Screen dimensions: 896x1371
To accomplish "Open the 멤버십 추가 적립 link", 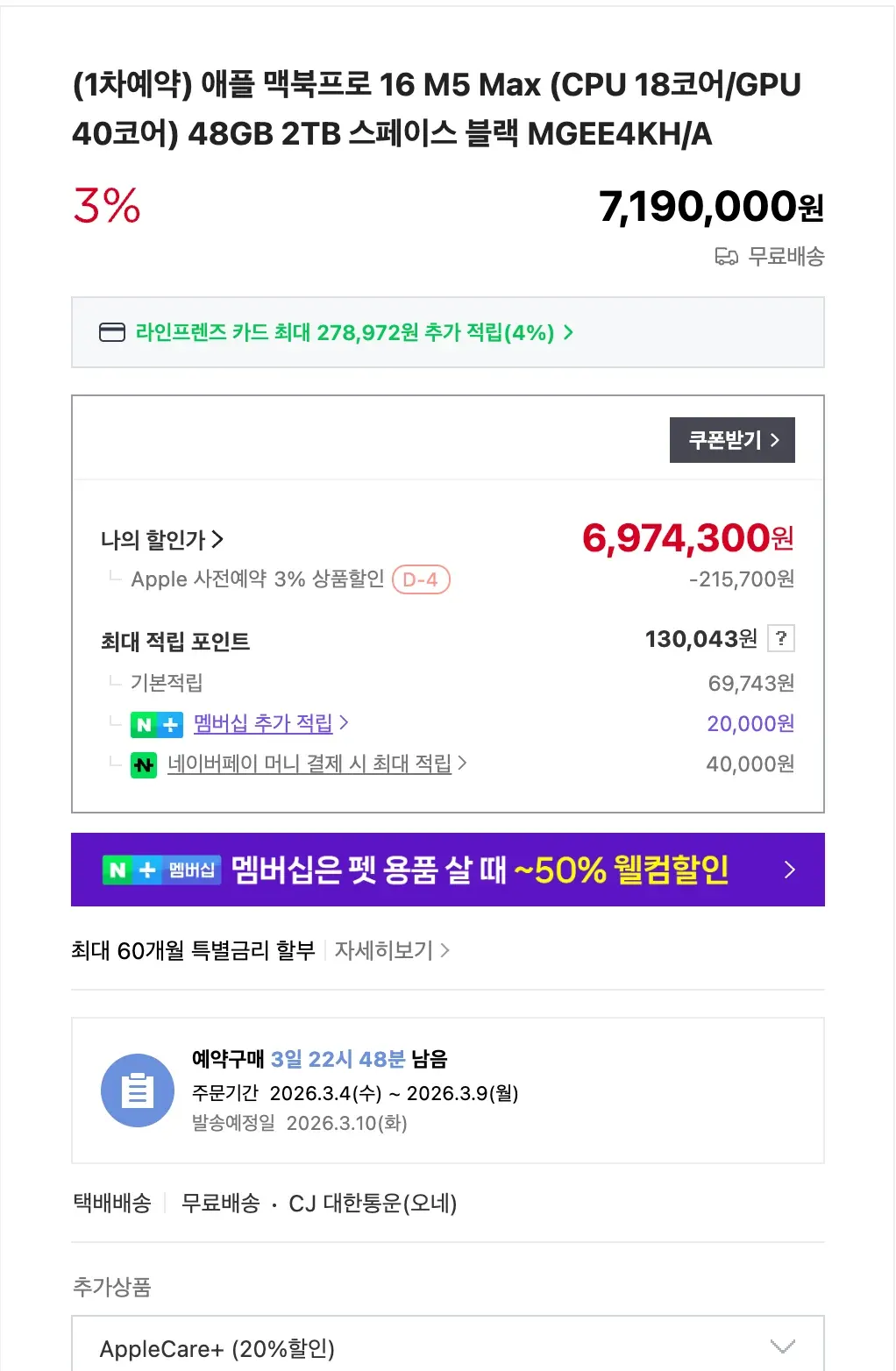I will click(x=263, y=723).
